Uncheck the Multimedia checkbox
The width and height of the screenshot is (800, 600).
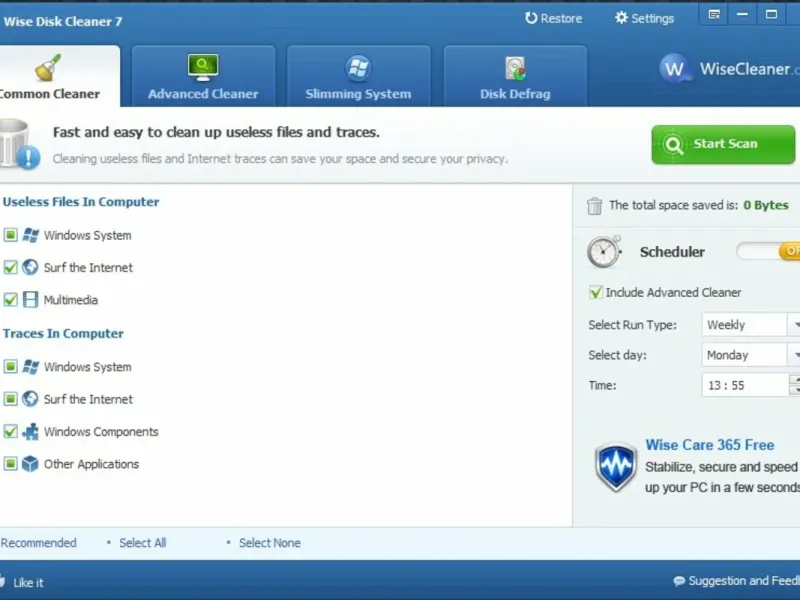point(10,299)
